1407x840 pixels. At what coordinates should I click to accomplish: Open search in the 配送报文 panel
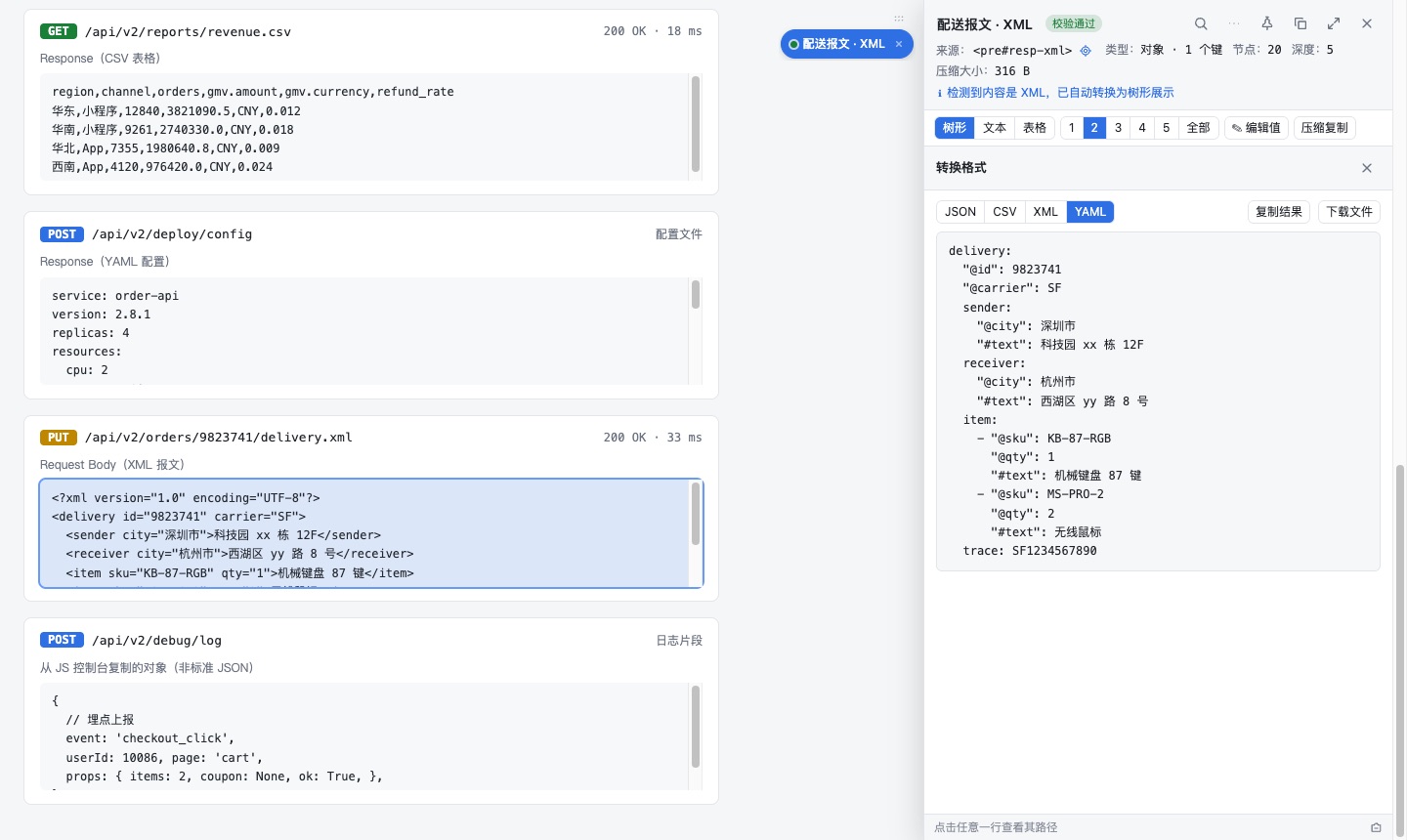1201,23
